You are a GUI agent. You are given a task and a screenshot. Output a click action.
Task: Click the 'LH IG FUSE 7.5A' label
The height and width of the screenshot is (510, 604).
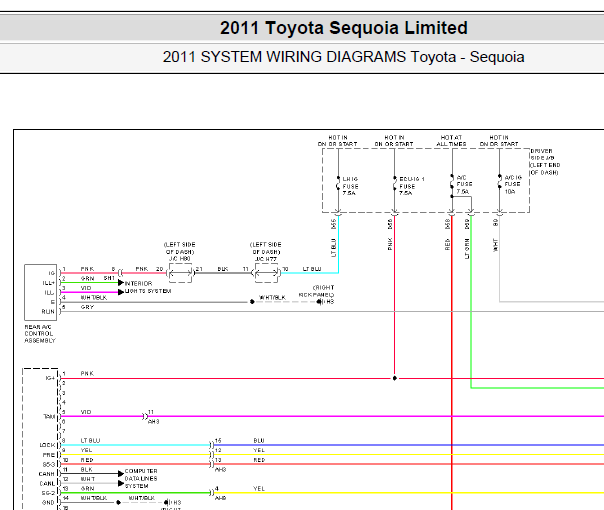351,186
